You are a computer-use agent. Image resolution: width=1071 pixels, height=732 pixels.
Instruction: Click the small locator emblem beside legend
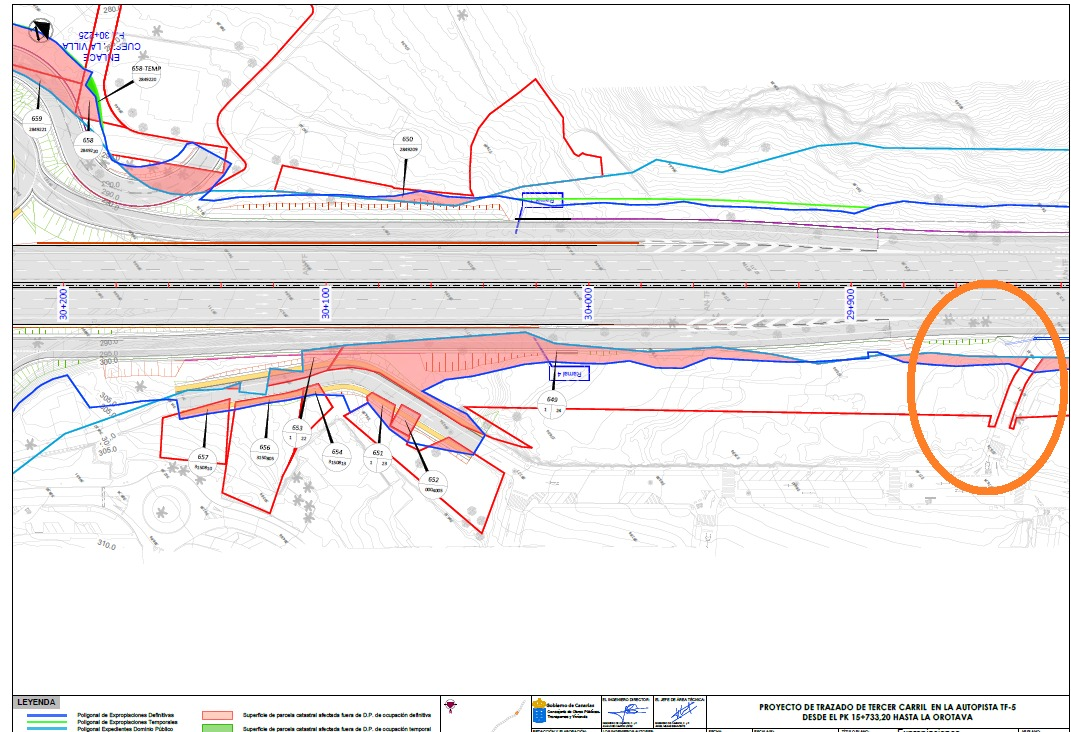click(x=449, y=705)
